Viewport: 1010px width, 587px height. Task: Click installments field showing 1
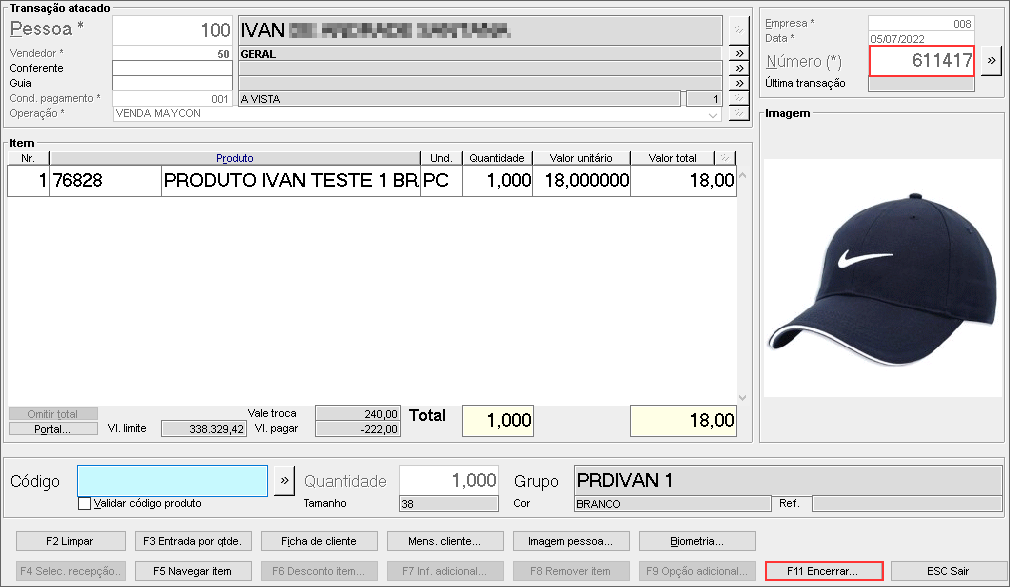[704, 99]
